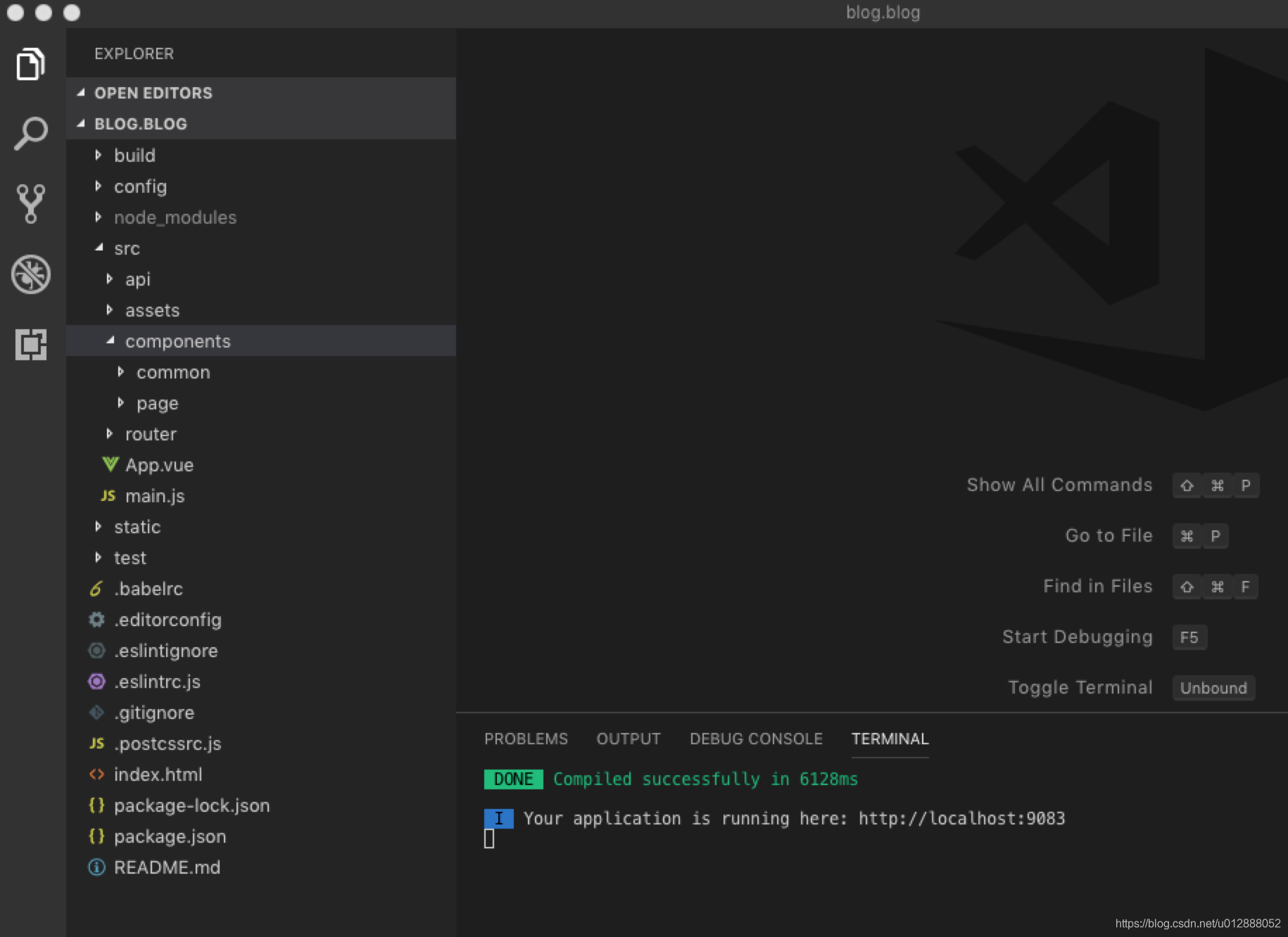
Task: Click the JS icon beside .postcssrc.js
Action: tap(96, 743)
